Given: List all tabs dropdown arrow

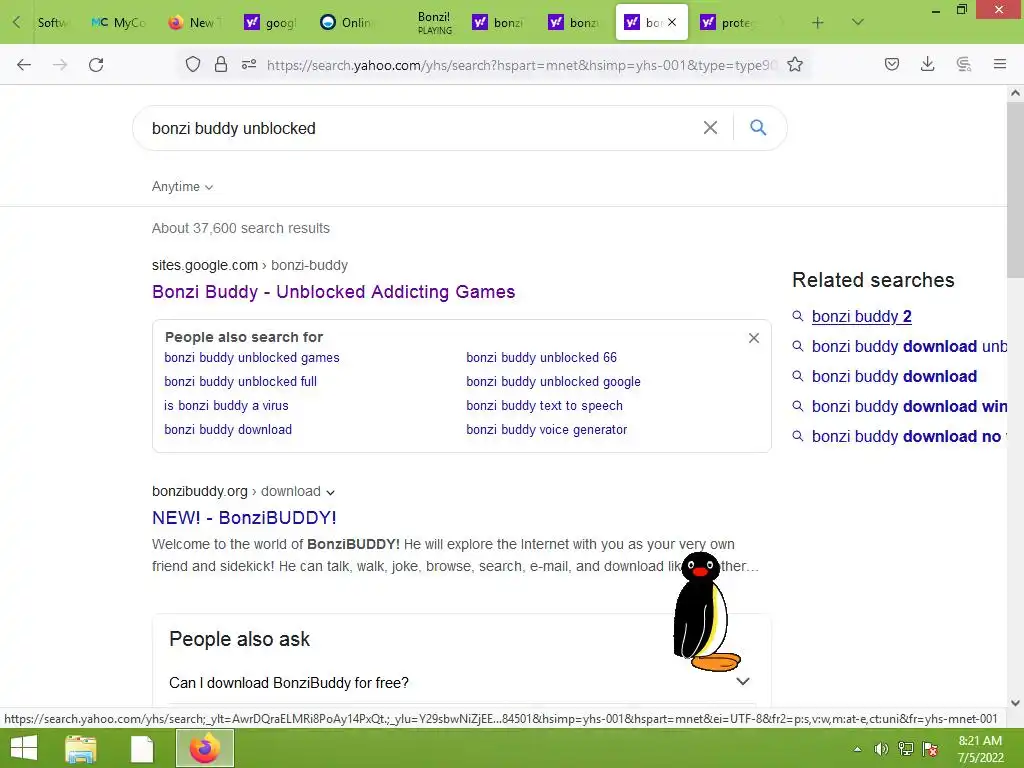Looking at the screenshot, I should pos(858,22).
